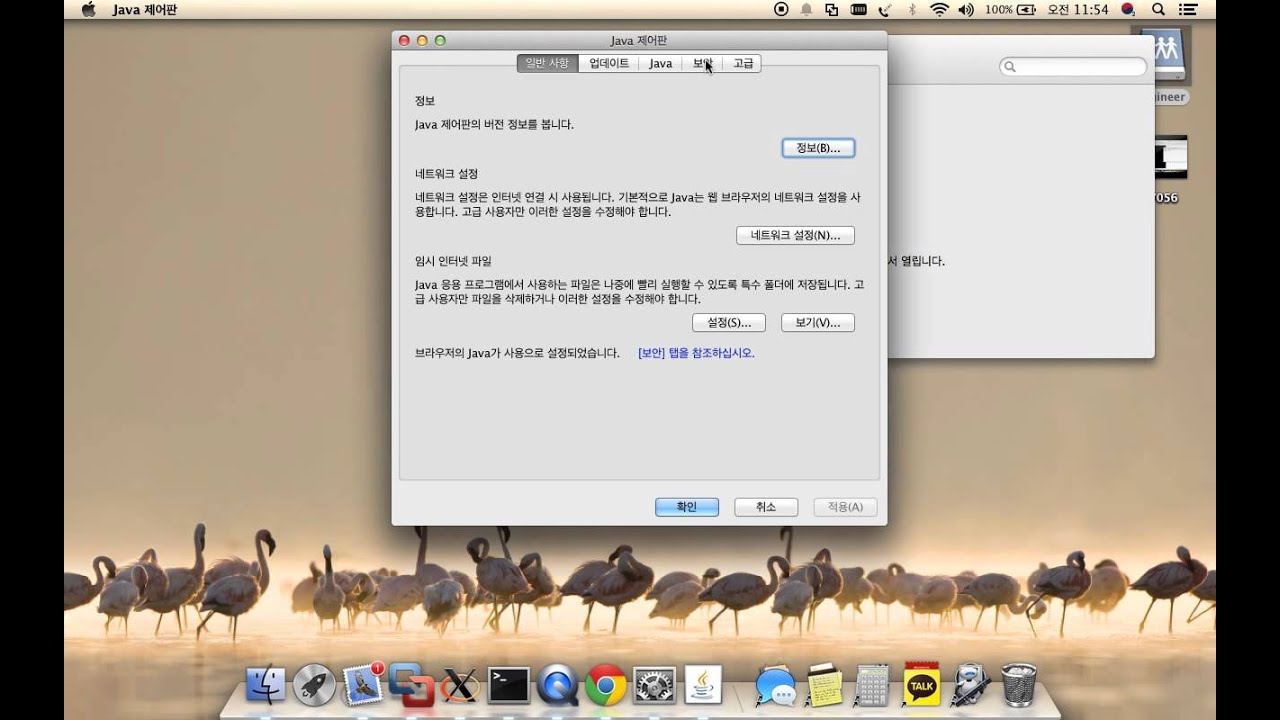The height and width of the screenshot is (720, 1280).
Task: Switch to the 고급 tab
Action: [743, 63]
